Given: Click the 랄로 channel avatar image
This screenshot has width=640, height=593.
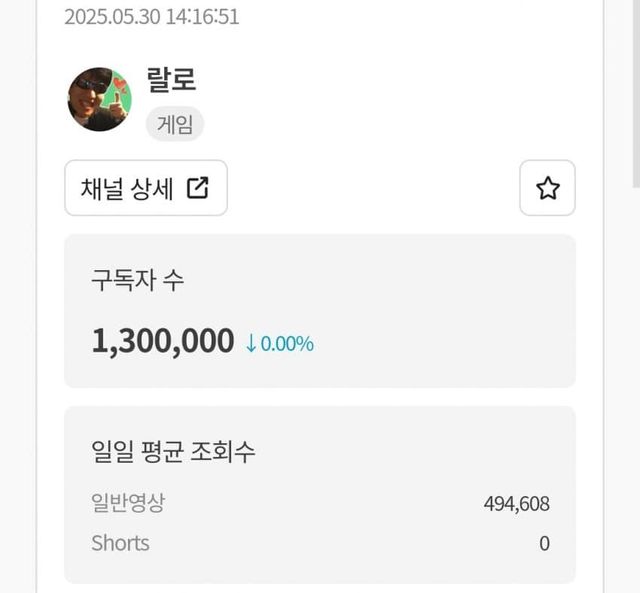Looking at the screenshot, I should [99, 99].
